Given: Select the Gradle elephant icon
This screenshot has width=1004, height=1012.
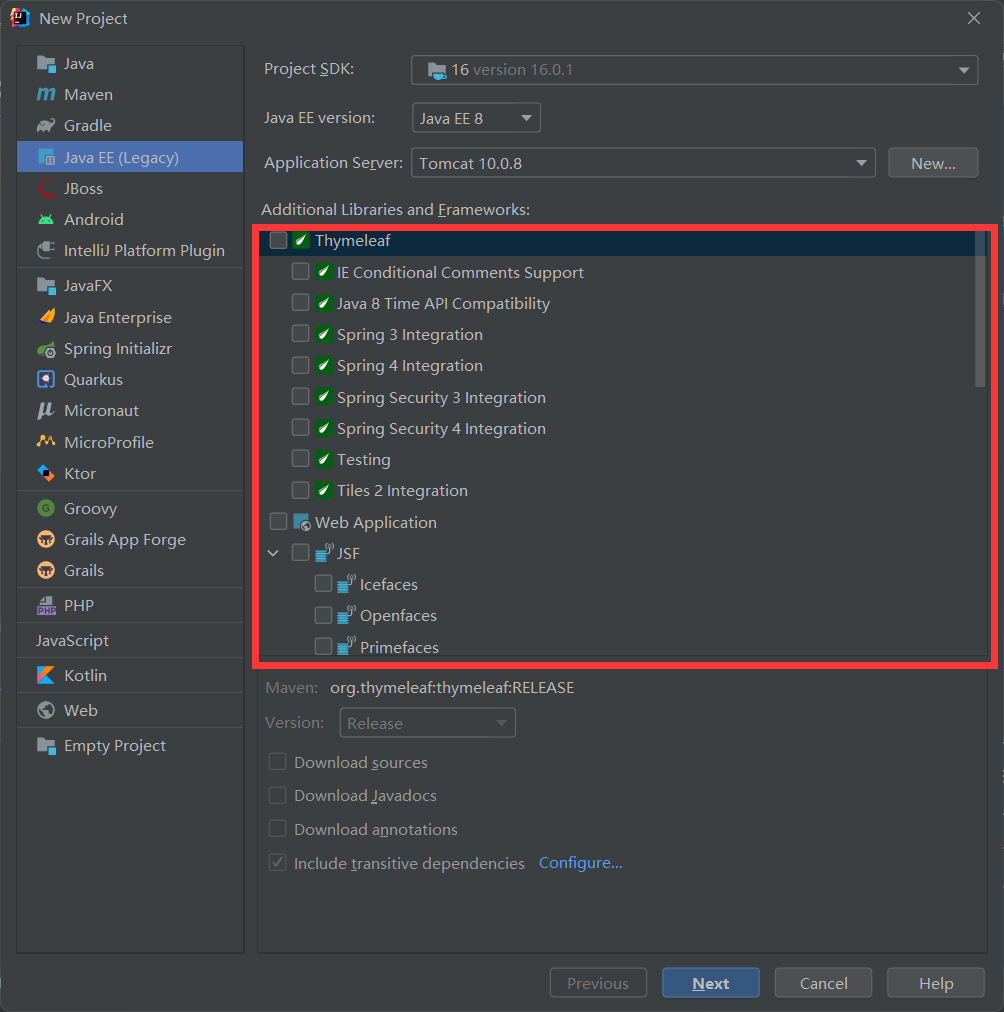Looking at the screenshot, I should click(46, 125).
